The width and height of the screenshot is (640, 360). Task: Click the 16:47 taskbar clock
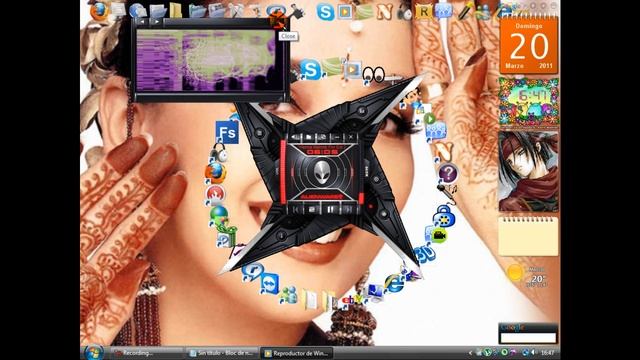pyautogui.click(x=547, y=353)
